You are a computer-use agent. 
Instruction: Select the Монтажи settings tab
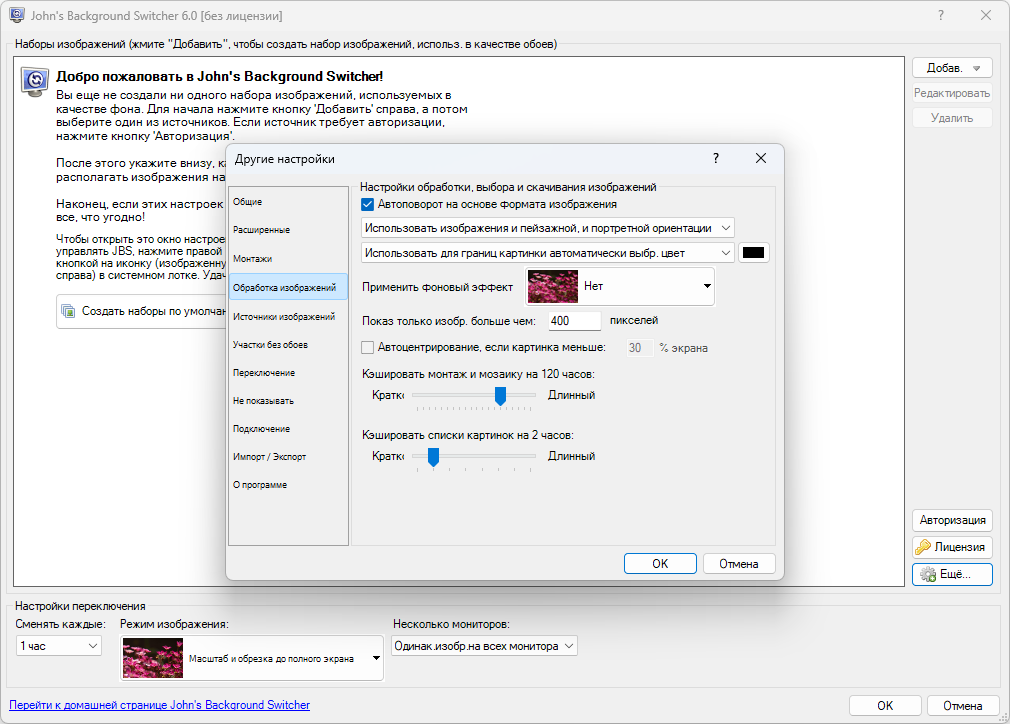point(252,259)
